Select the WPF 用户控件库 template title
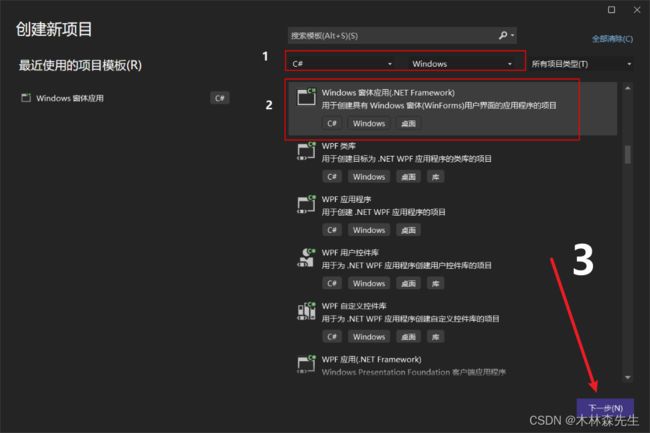 350,253
